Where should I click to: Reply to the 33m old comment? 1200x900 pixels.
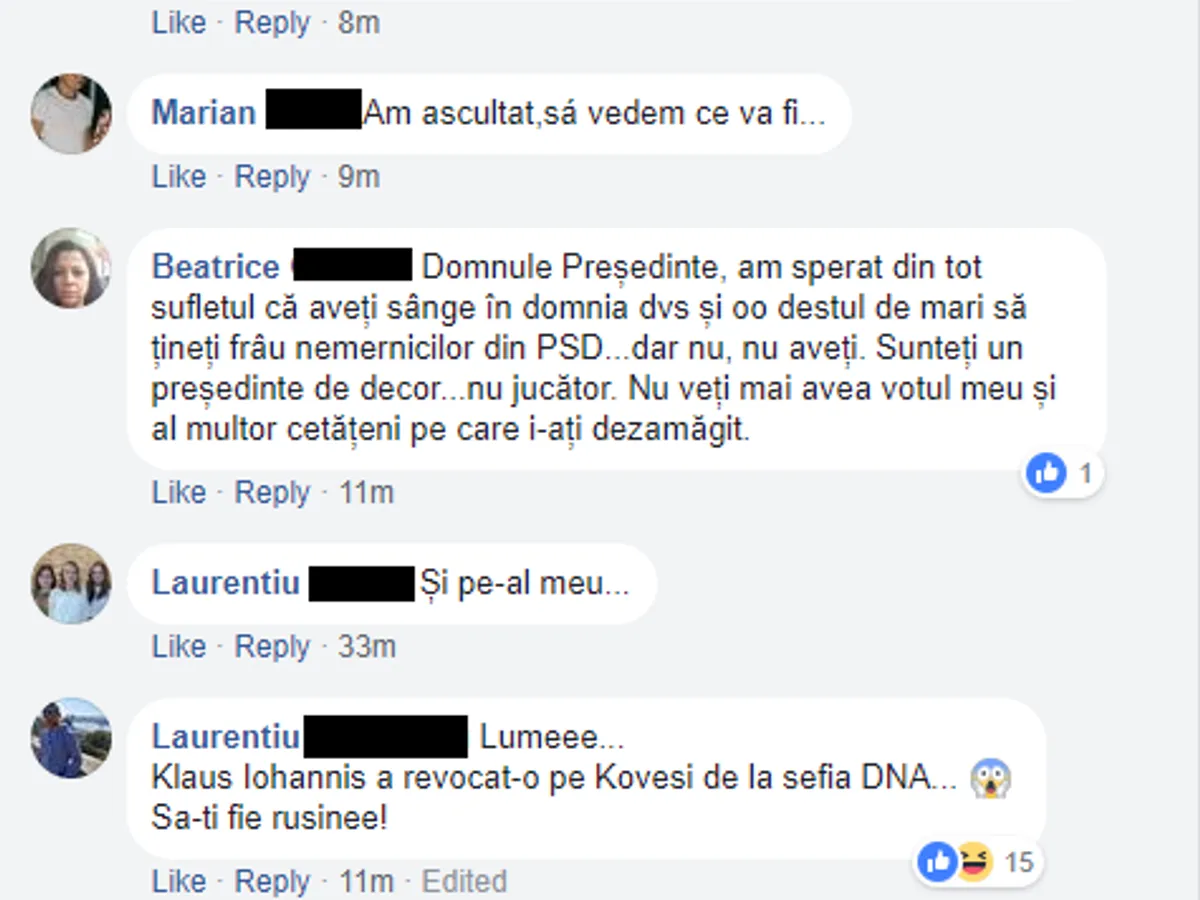272,647
